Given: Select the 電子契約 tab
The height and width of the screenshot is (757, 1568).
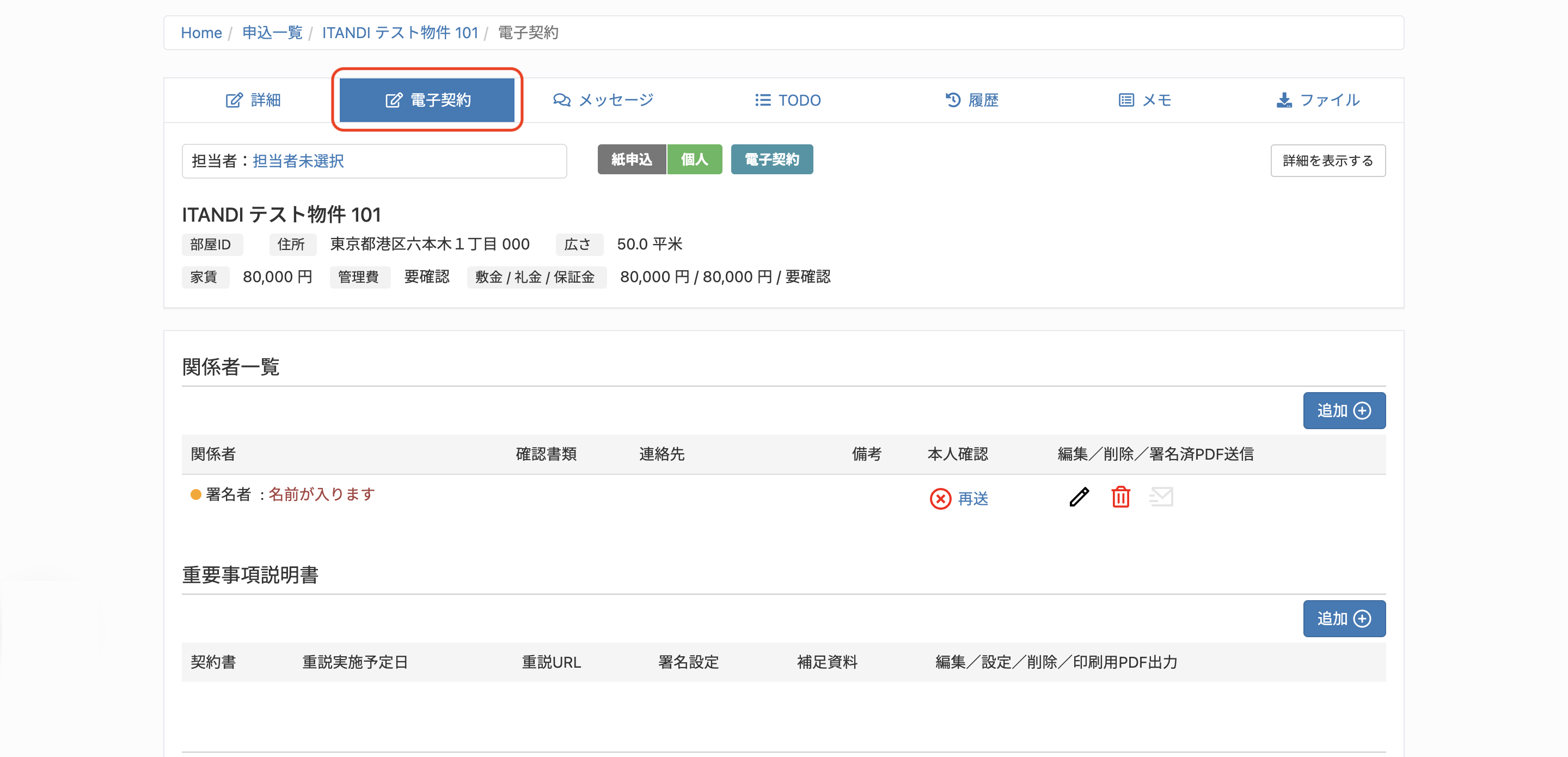Looking at the screenshot, I should click(427, 100).
